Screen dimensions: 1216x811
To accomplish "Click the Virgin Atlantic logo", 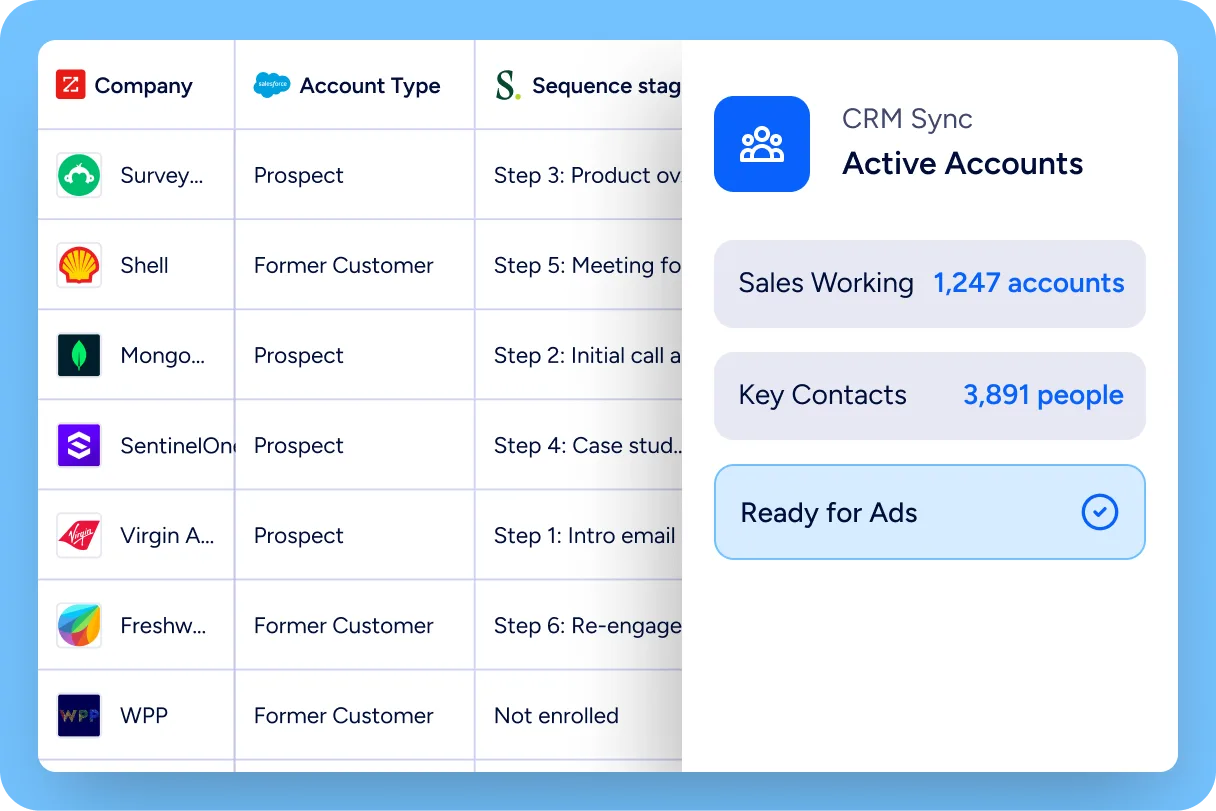I will coord(79,535).
